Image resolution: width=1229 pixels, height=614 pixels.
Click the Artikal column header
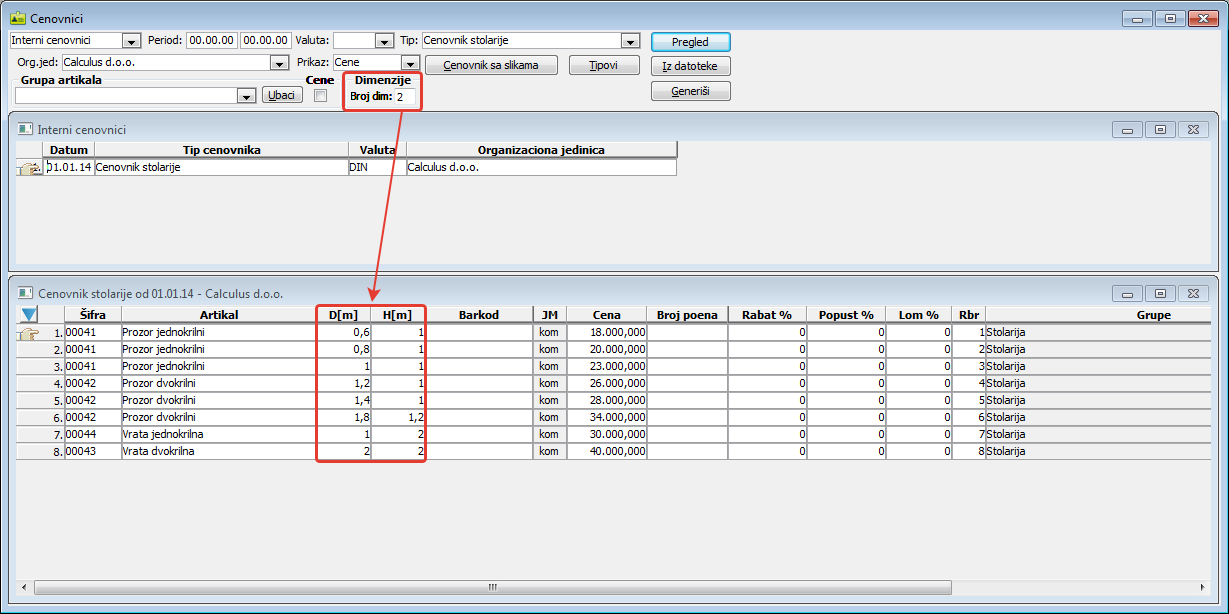coord(218,315)
